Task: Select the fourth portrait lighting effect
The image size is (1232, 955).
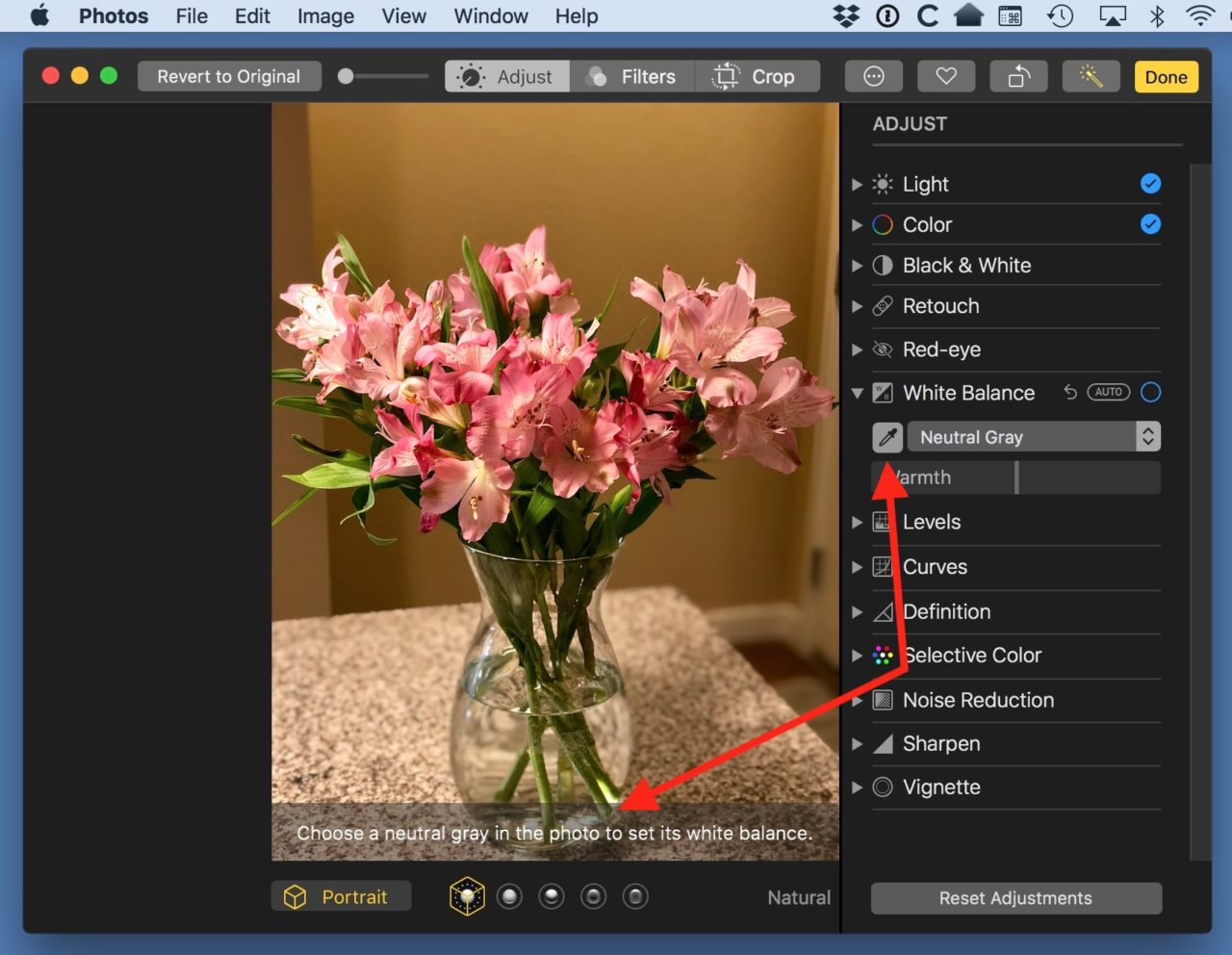Action: pyautogui.click(x=594, y=897)
